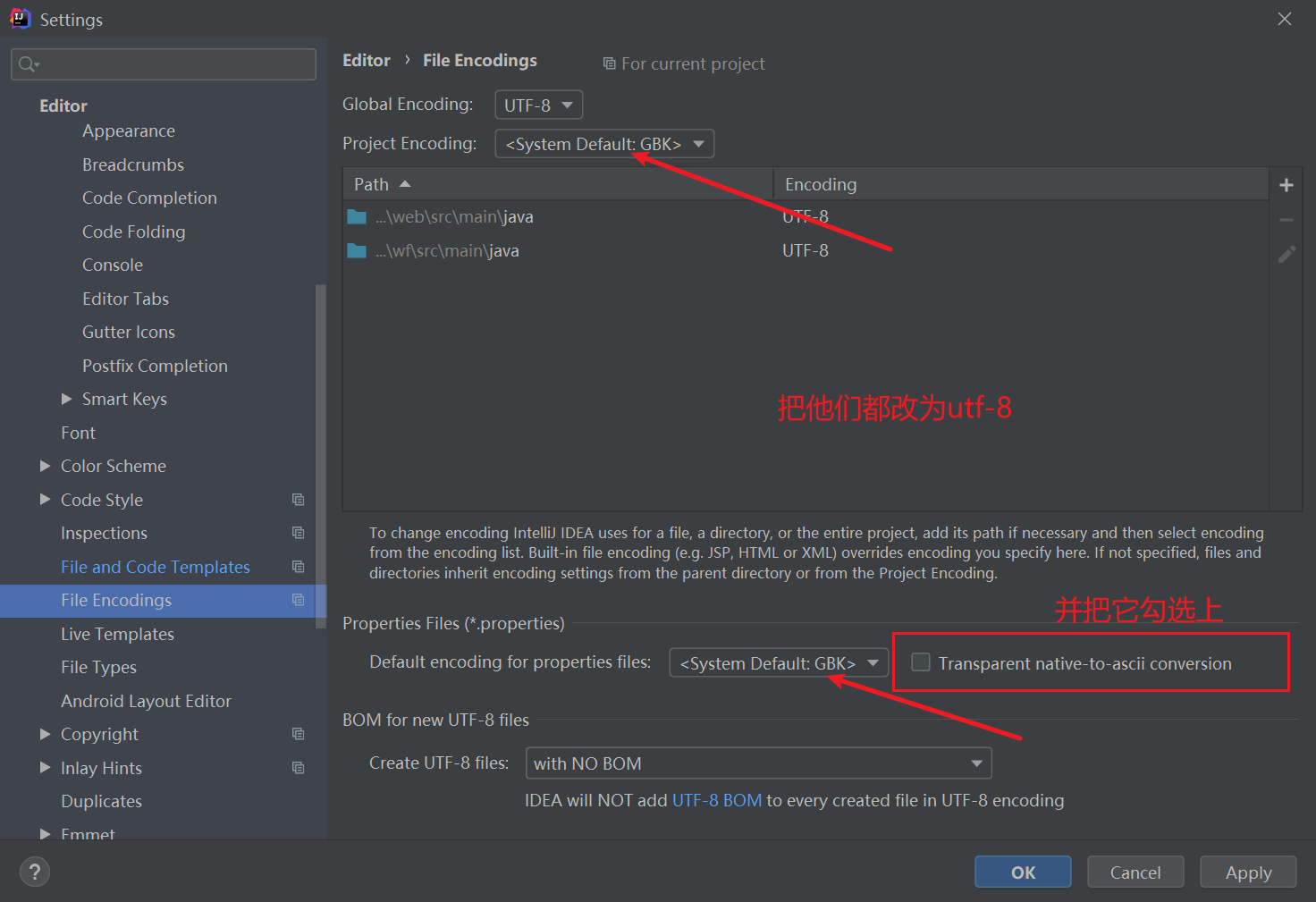Sort table by the Path column header

[558, 184]
